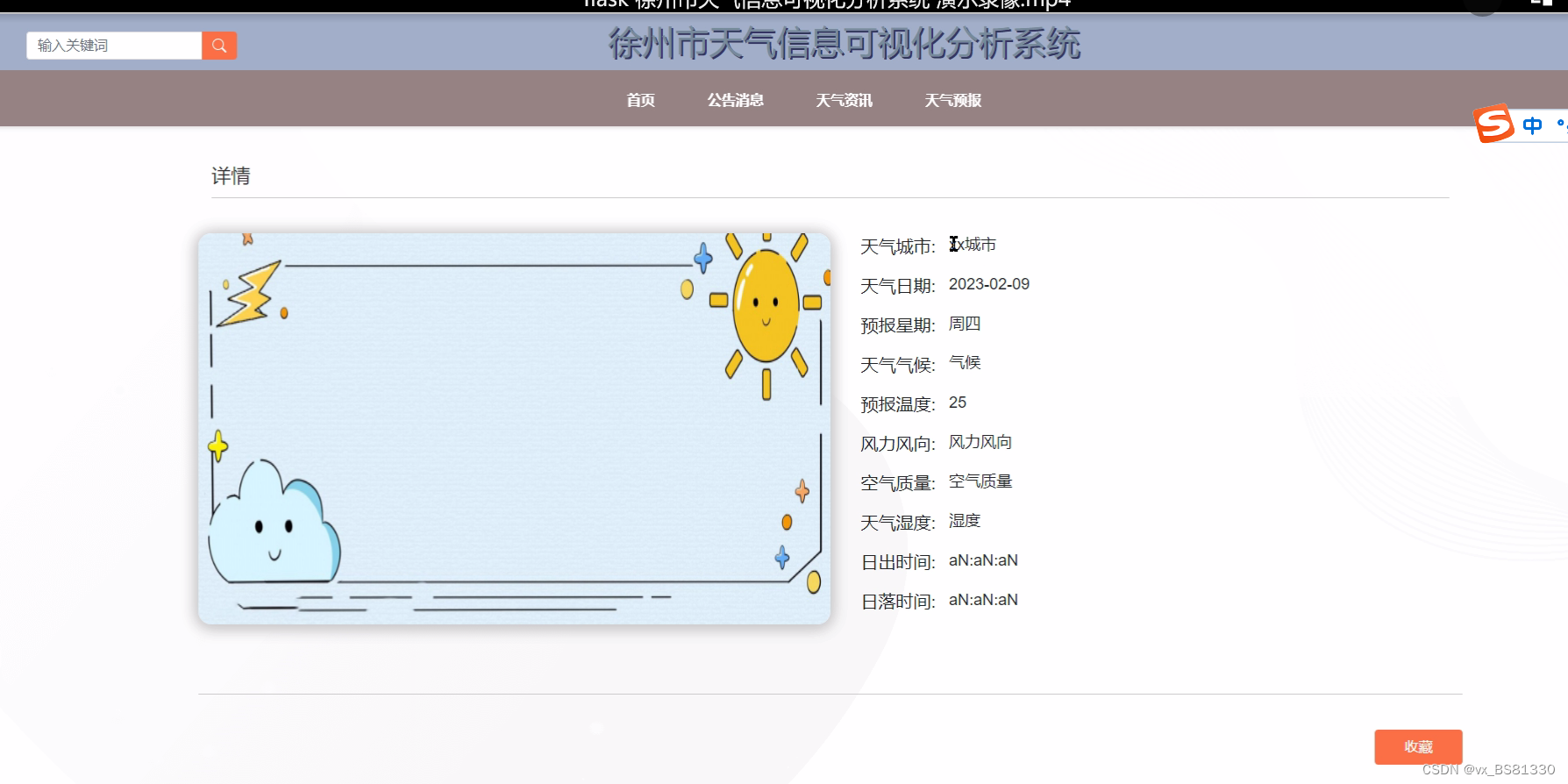The width and height of the screenshot is (1568, 784).
Task: Select the 详情 section heading
Action: (231, 176)
